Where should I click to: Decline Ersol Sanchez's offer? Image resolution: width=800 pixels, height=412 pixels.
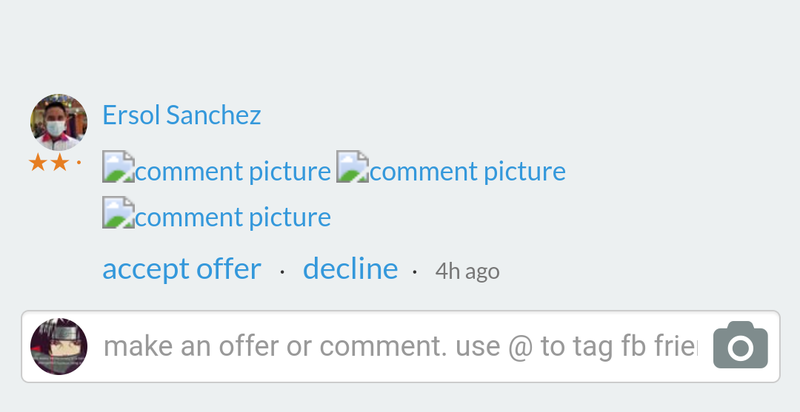click(350, 269)
